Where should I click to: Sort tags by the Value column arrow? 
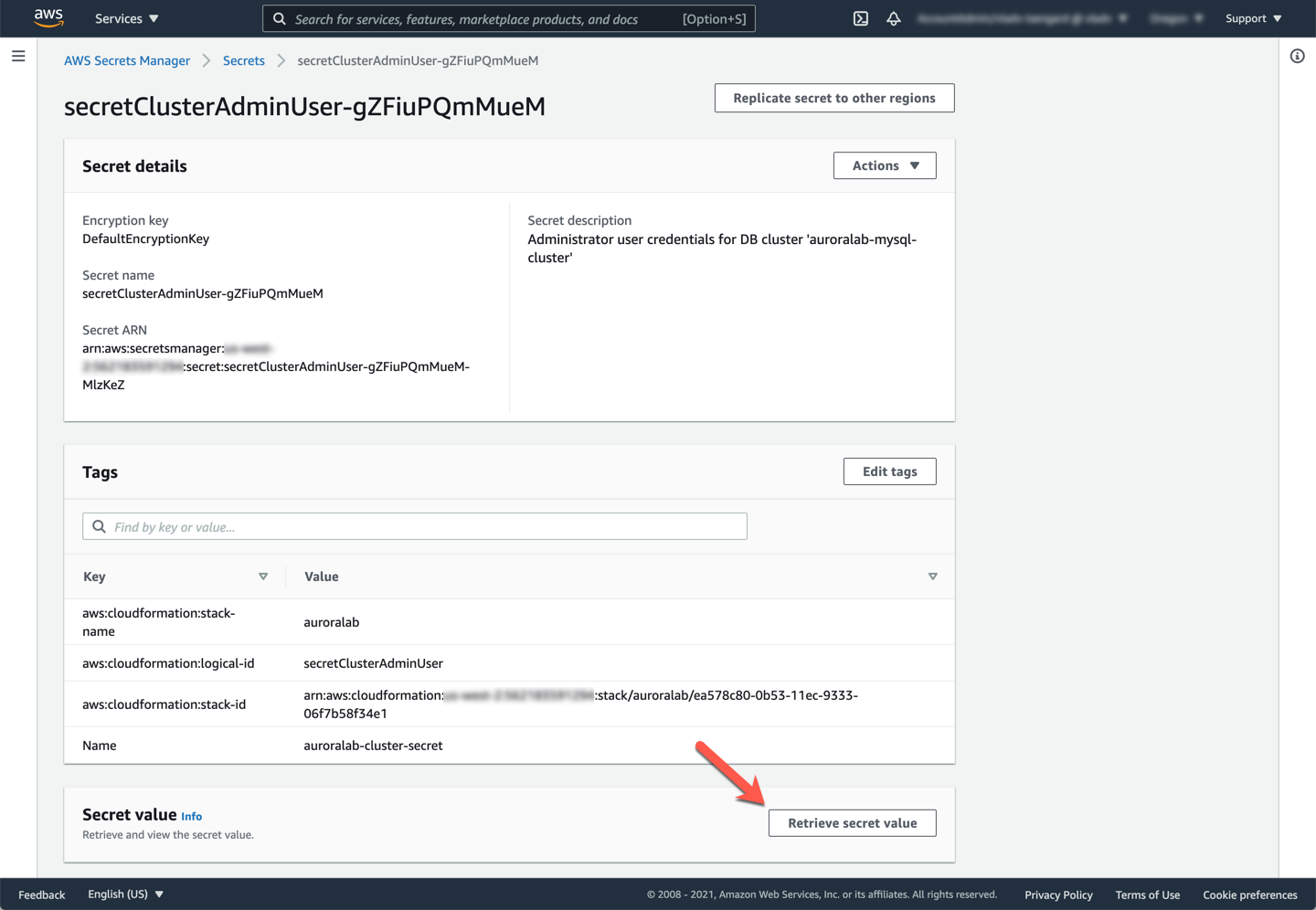[x=932, y=577]
